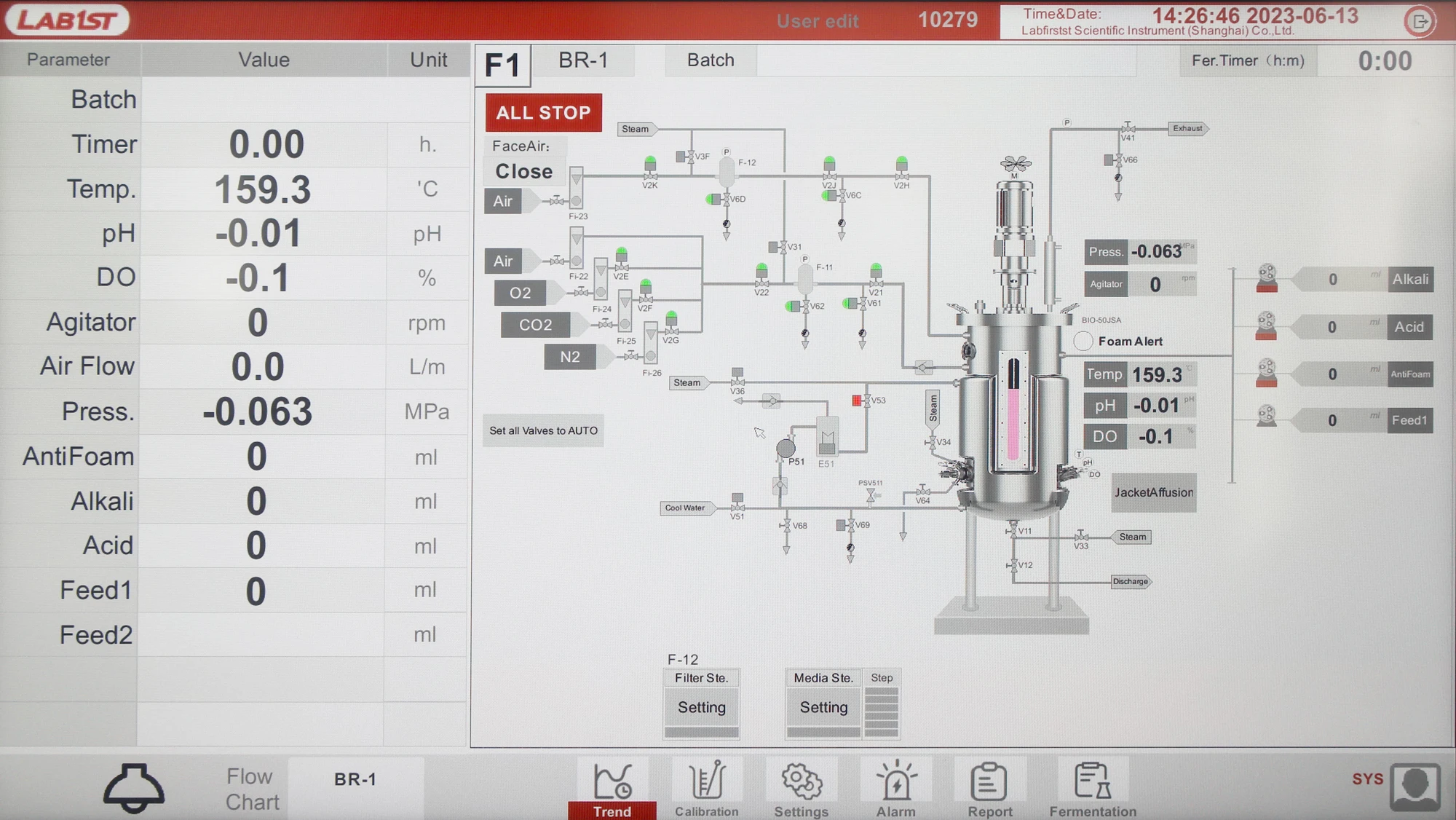Switch to the F1 tab

coord(502,65)
